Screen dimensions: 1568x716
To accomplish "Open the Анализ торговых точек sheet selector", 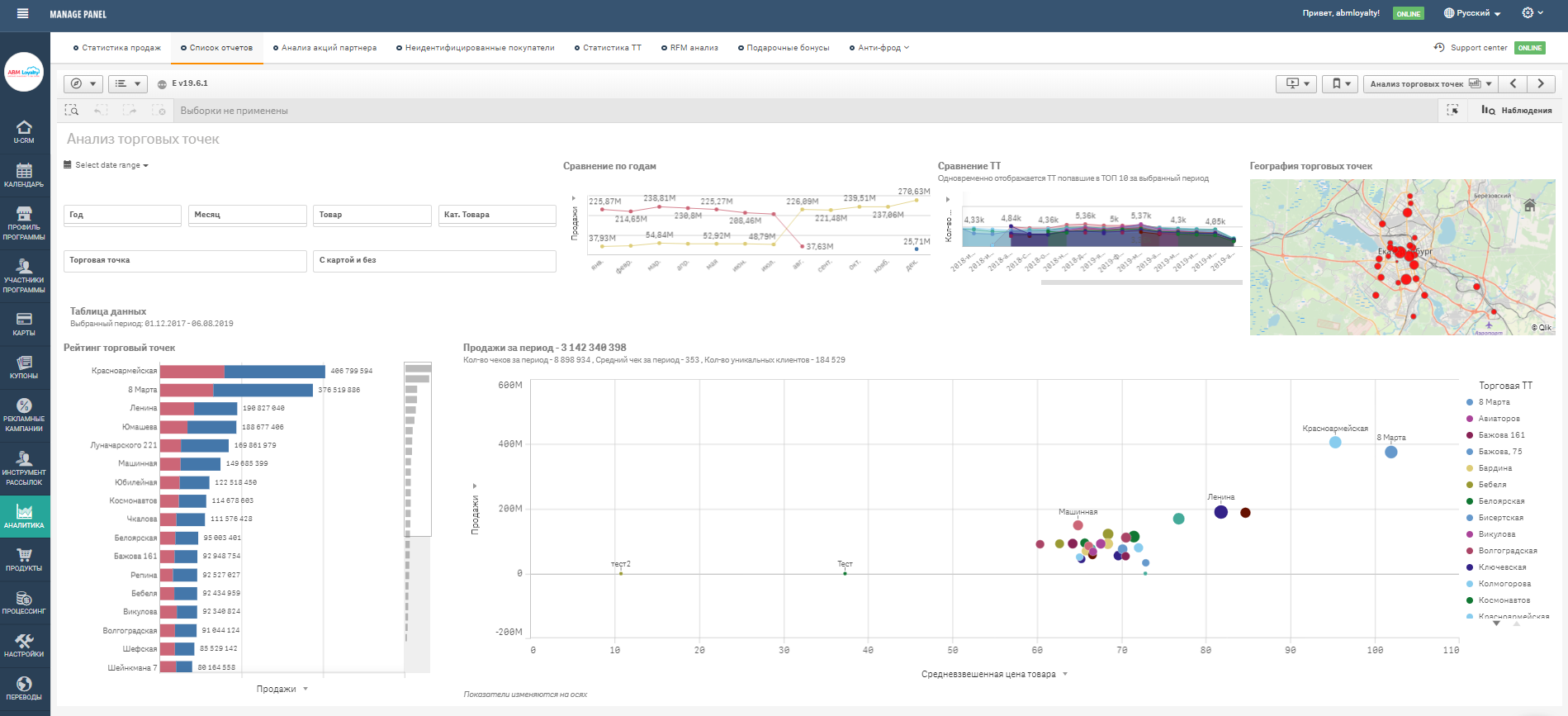I will pos(1430,83).
